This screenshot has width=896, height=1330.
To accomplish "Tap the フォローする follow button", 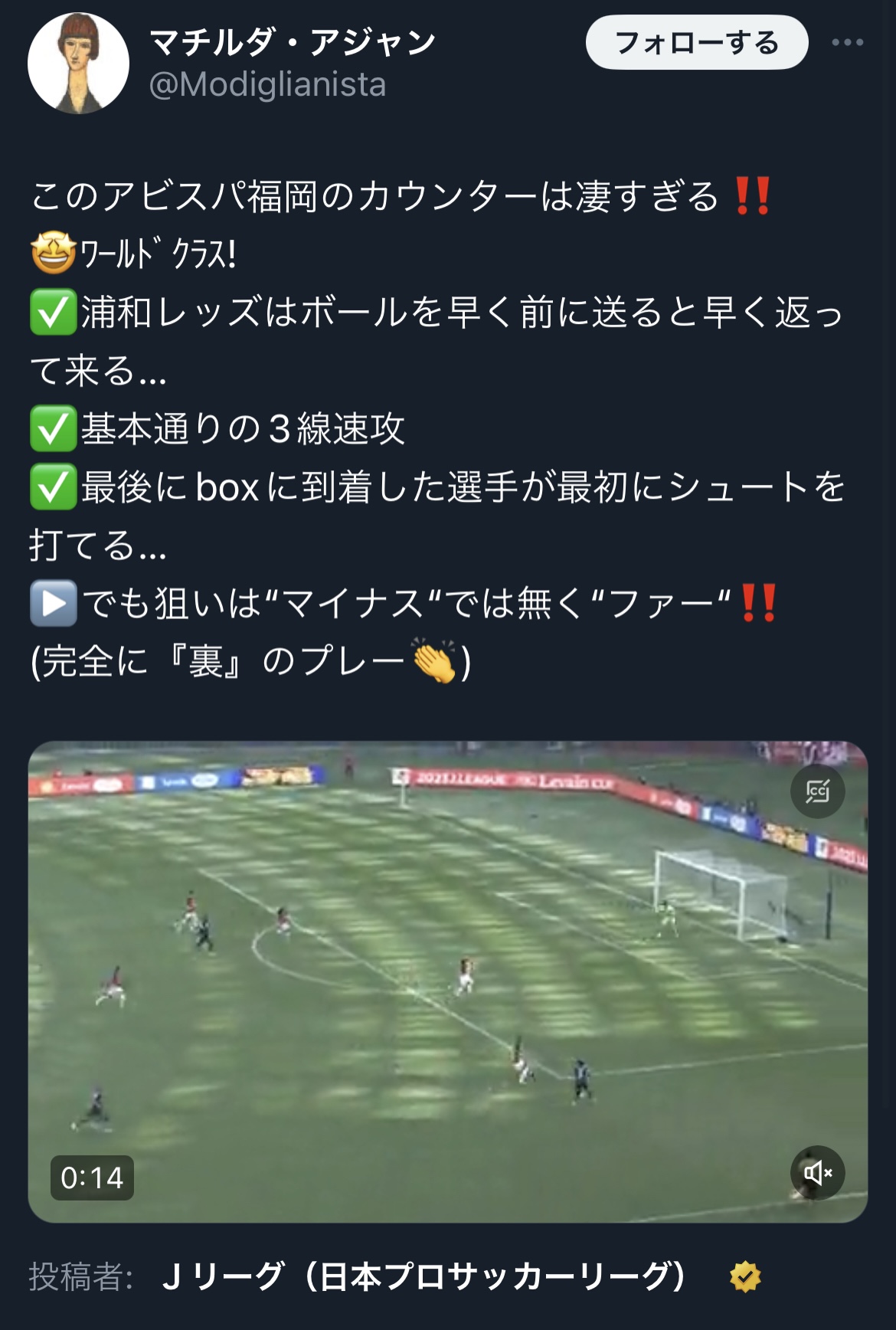I will point(697,43).
